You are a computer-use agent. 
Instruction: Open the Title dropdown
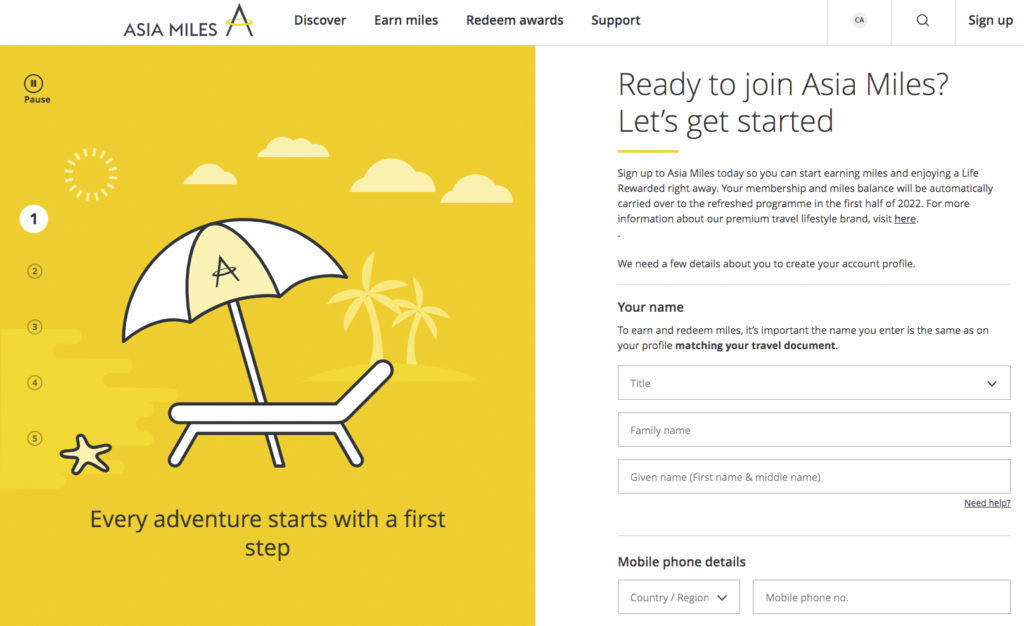813,383
